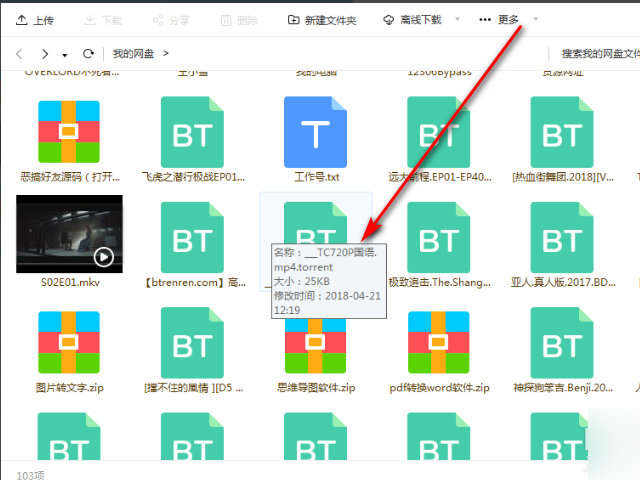The image size is (640, 480).
Task: Click the file name 图片转文字.zip
Action: (69, 388)
